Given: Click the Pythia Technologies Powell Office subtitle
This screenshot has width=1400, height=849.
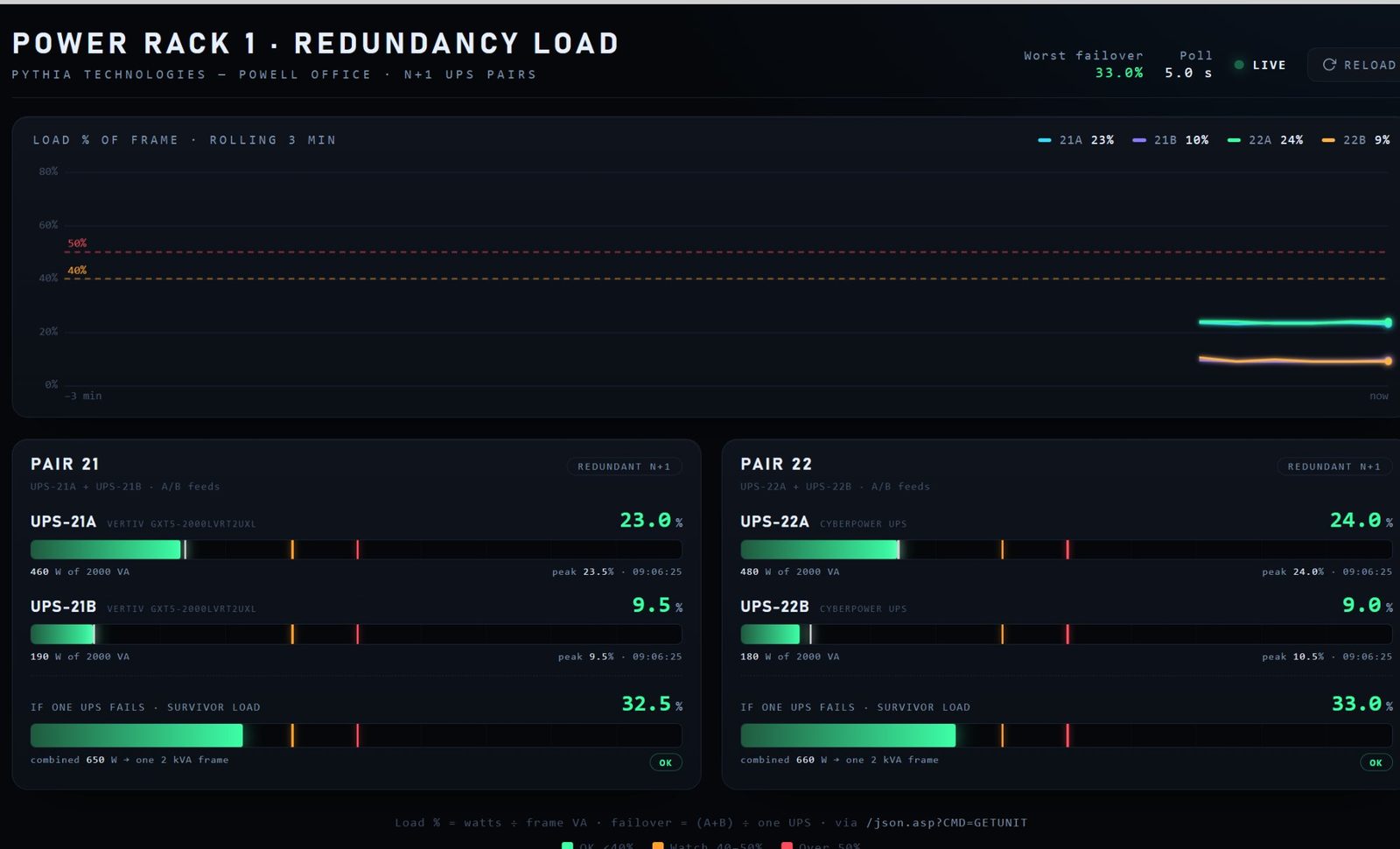Looking at the screenshot, I should pyautogui.click(x=274, y=74).
